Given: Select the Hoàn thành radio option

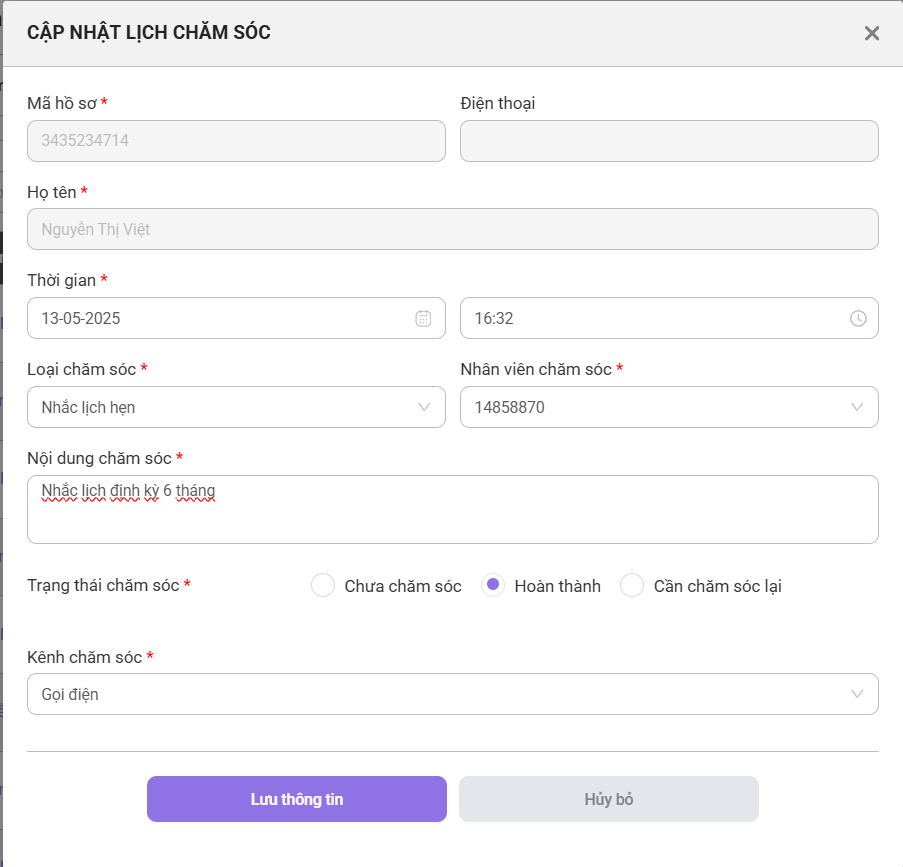Looking at the screenshot, I should point(493,585).
